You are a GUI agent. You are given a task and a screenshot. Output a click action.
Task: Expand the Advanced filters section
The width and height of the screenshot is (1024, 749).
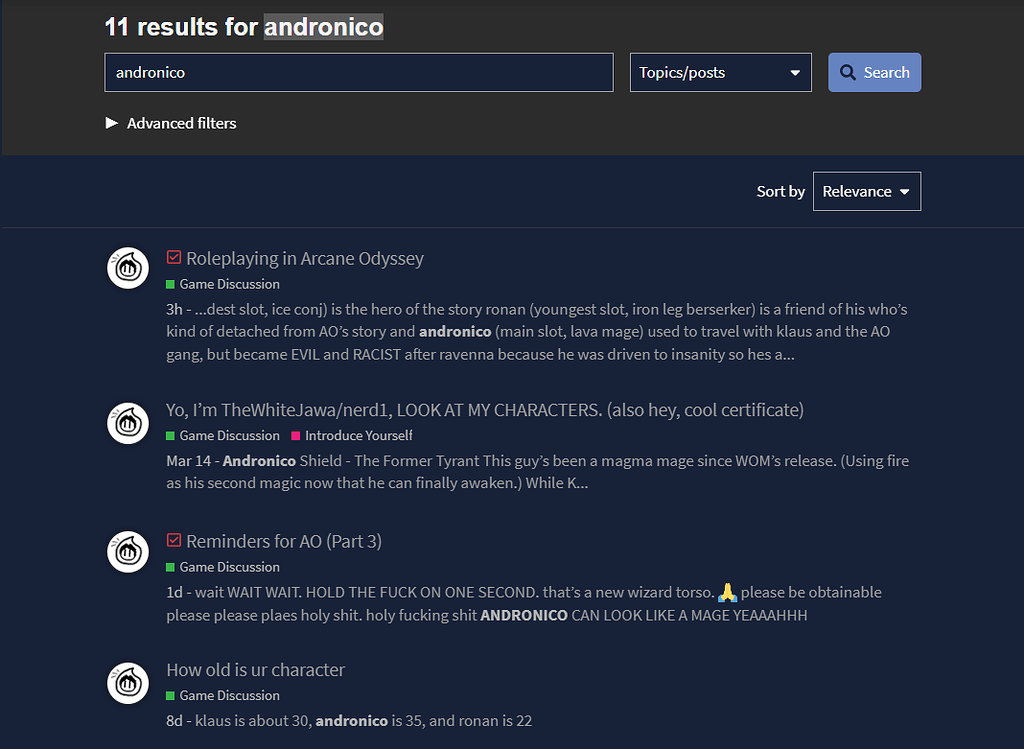coord(171,123)
